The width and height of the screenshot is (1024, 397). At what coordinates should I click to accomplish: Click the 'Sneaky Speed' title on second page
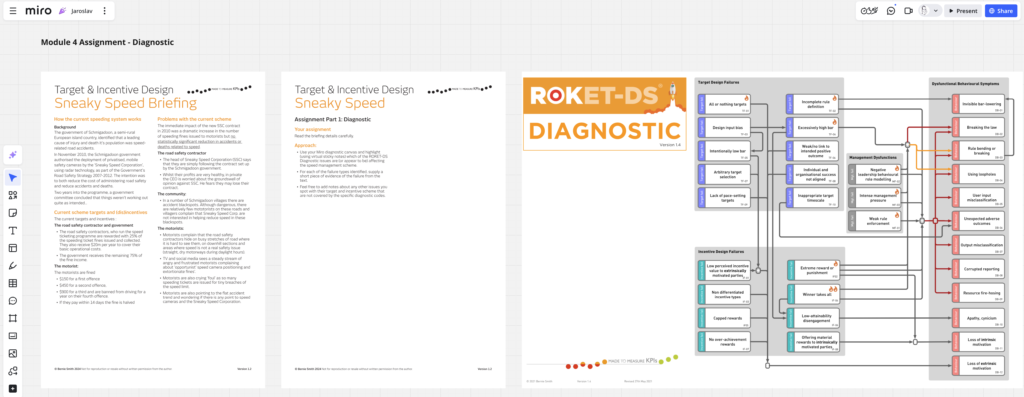pos(339,103)
